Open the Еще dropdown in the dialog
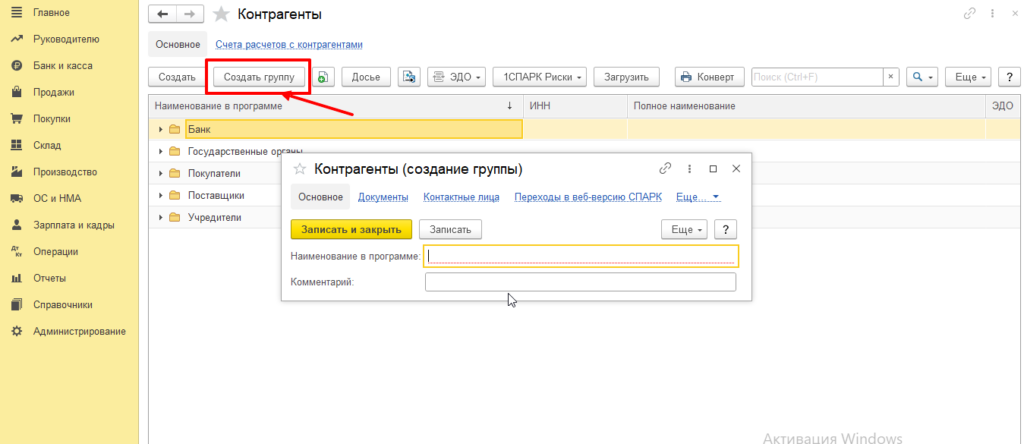The height and width of the screenshot is (444, 1024). pos(685,229)
